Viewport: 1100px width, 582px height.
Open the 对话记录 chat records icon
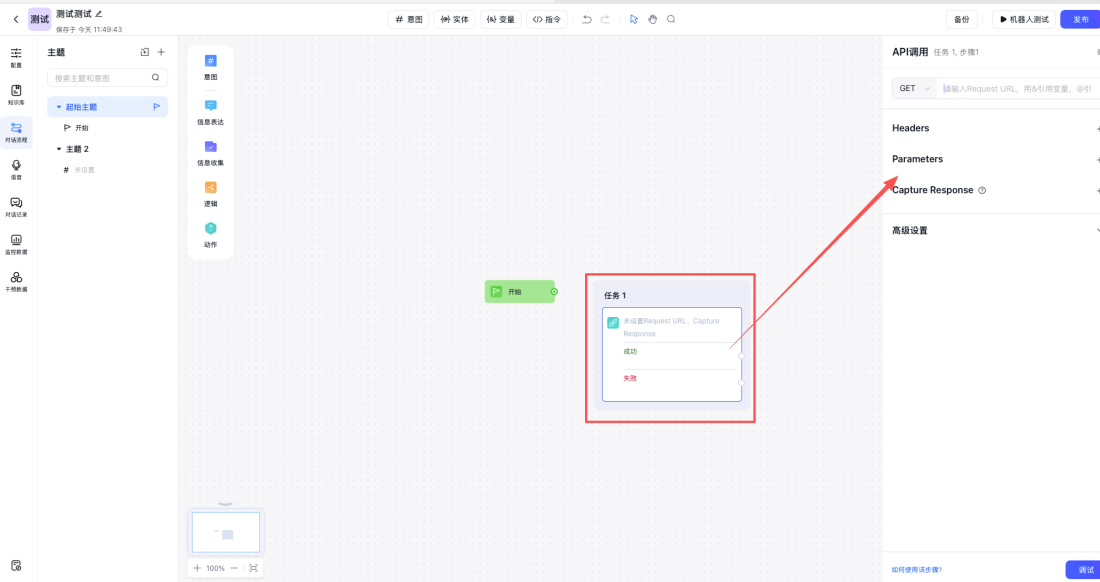click(x=16, y=206)
